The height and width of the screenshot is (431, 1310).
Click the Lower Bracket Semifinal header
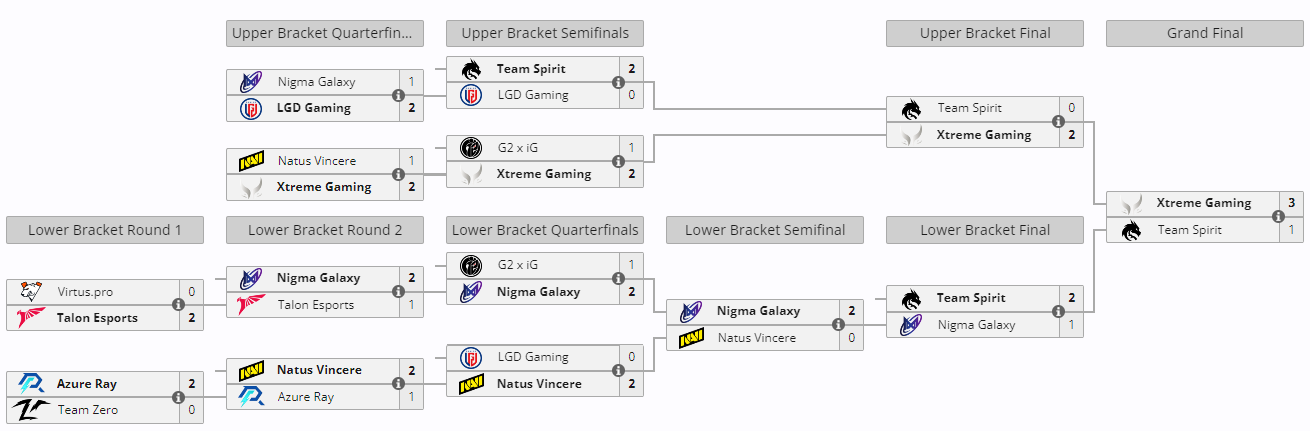click(x=765, y=230)
